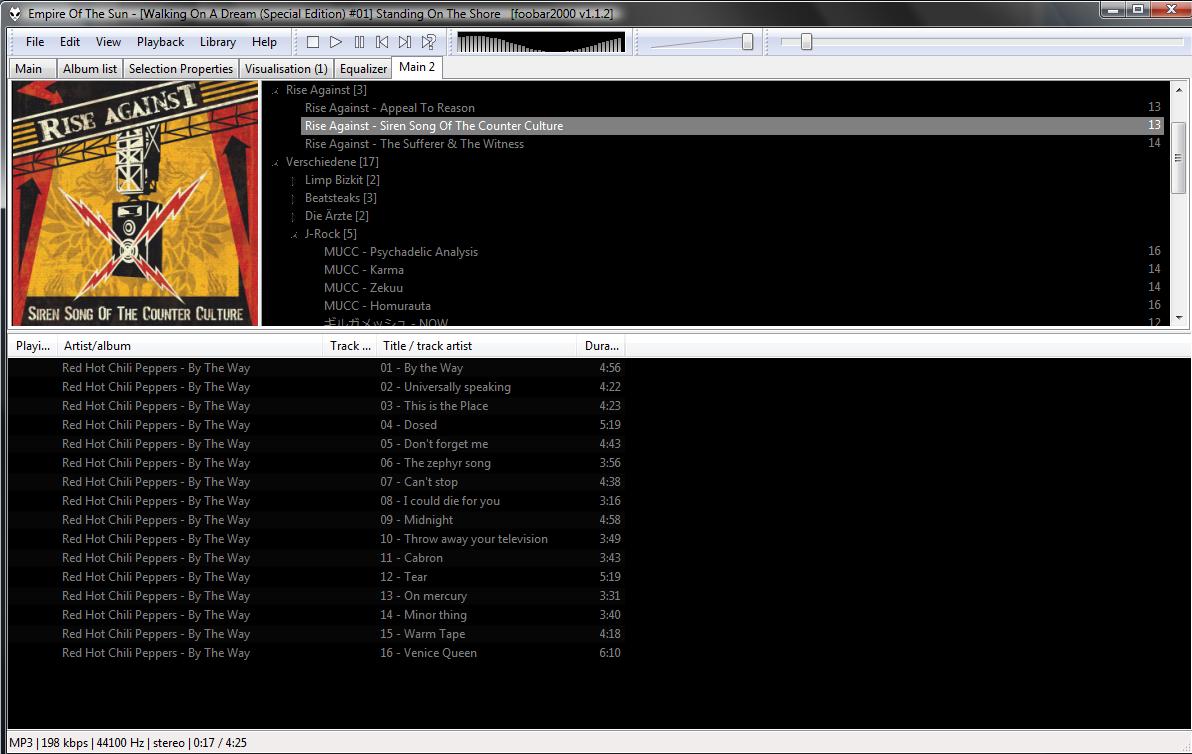Image resolution: width=1192 pixels, height=754 pixels.
Task: Open the File menu
Action: click(x=35, y=42)
